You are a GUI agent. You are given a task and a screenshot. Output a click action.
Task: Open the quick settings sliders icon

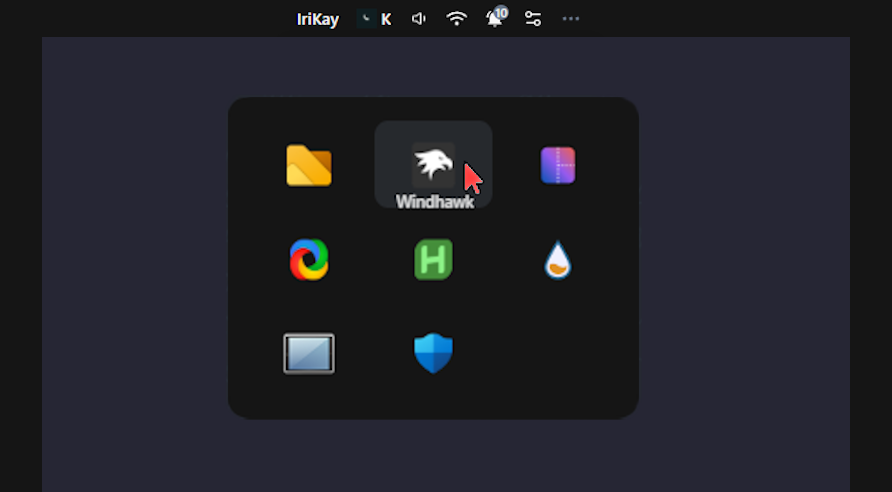click(x=533, y=19)
